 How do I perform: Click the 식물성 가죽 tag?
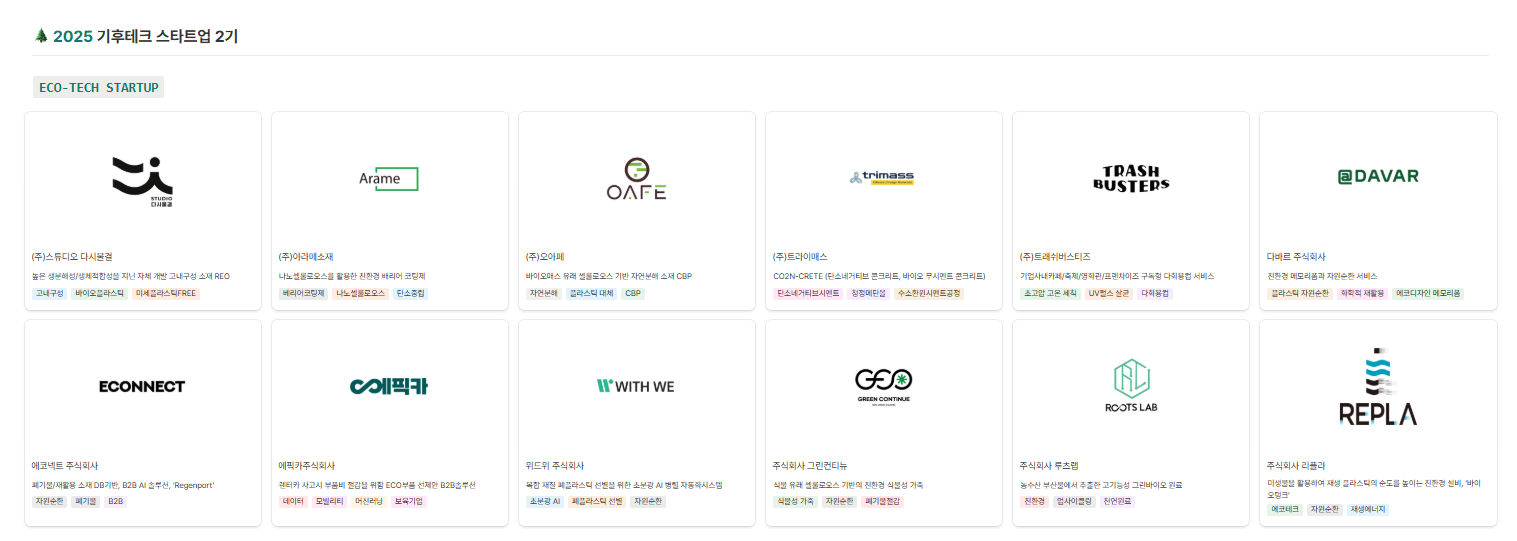(x=795, y=502)
